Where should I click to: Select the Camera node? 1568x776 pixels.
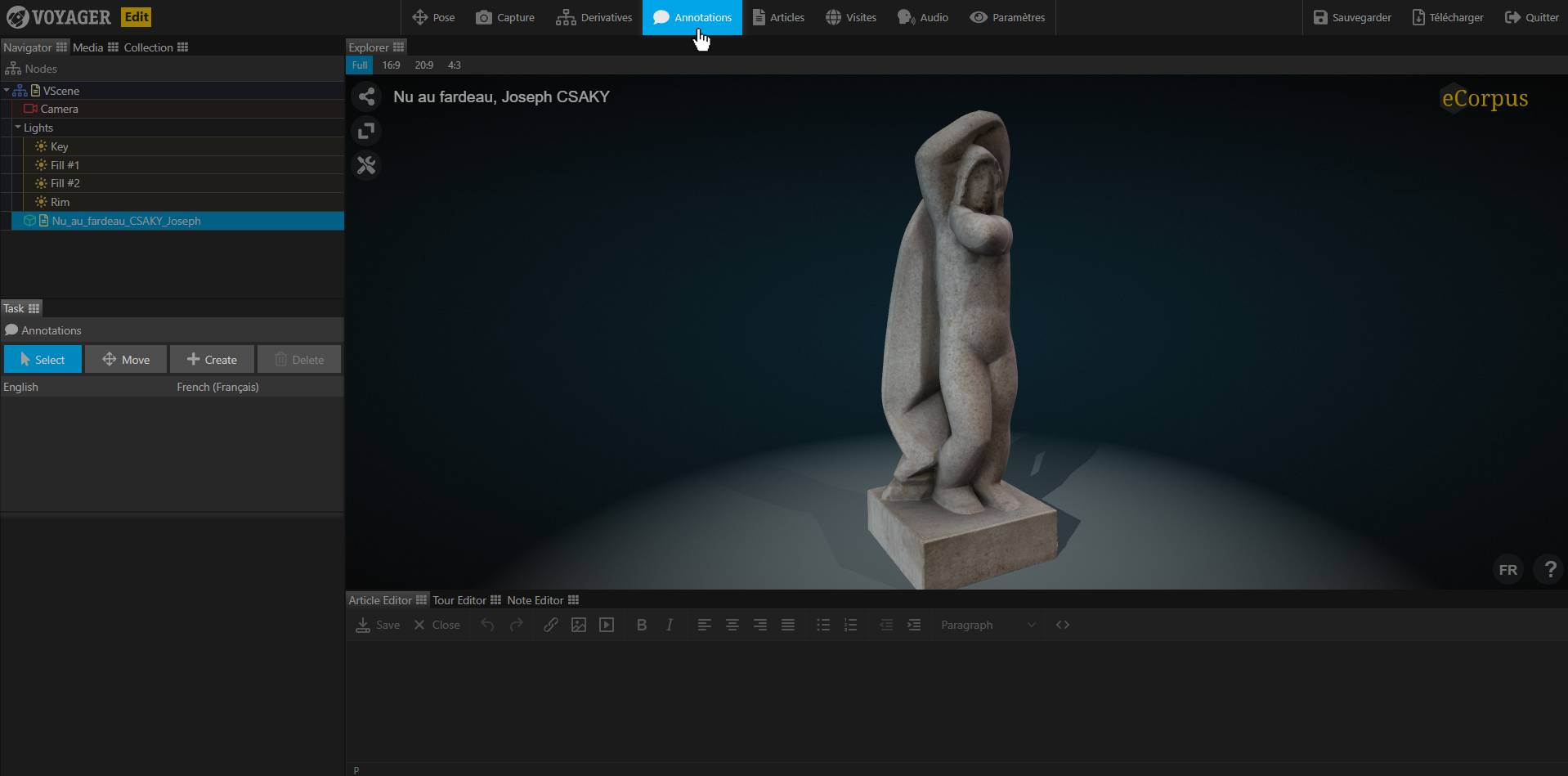[177, 109]
